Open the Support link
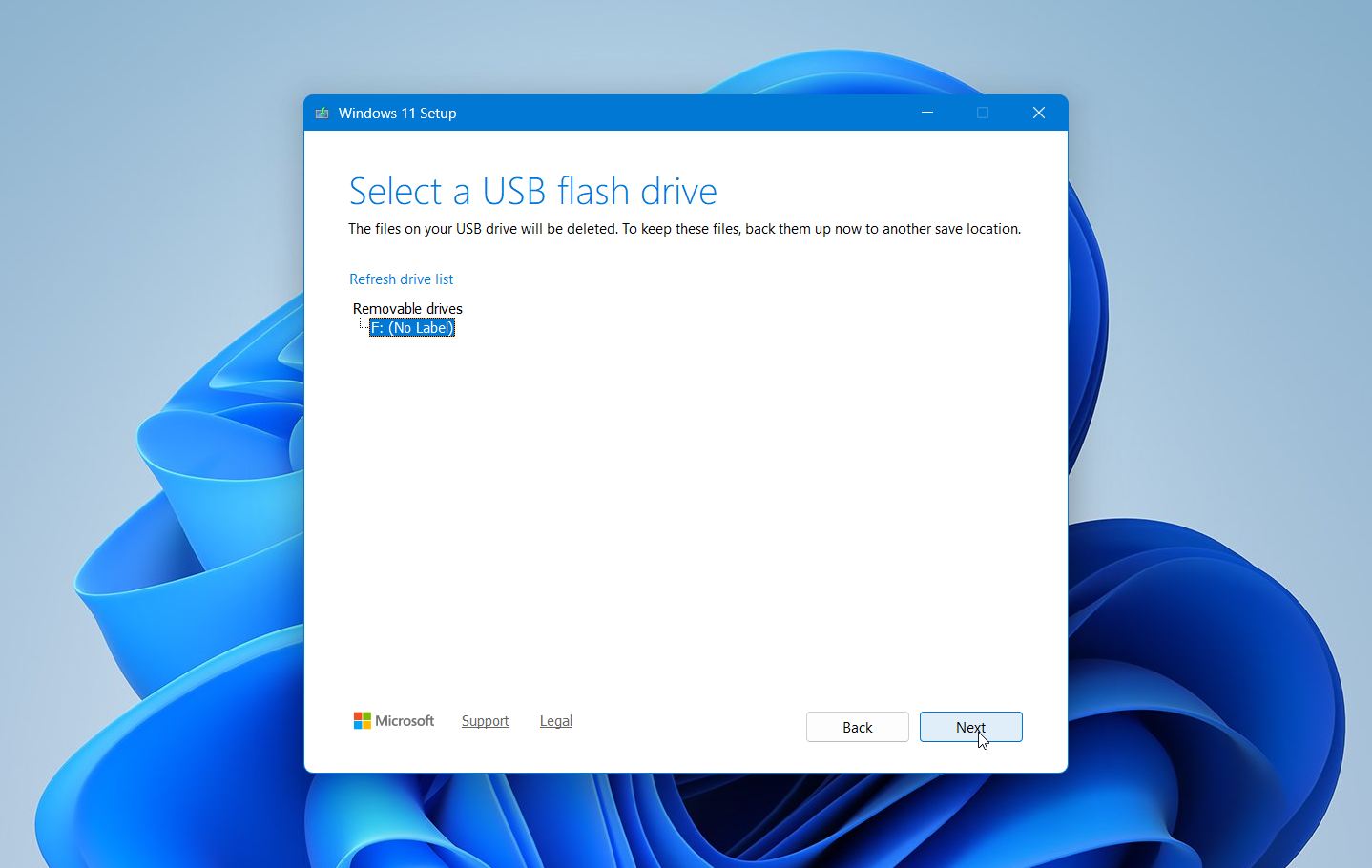The width and height of the screenshot is (1372, 868). (x=485, y=721)
